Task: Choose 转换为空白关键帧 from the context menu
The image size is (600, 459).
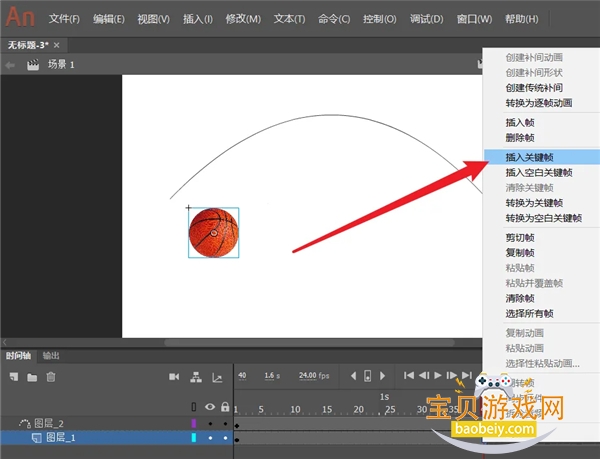Action: (542, 218)
